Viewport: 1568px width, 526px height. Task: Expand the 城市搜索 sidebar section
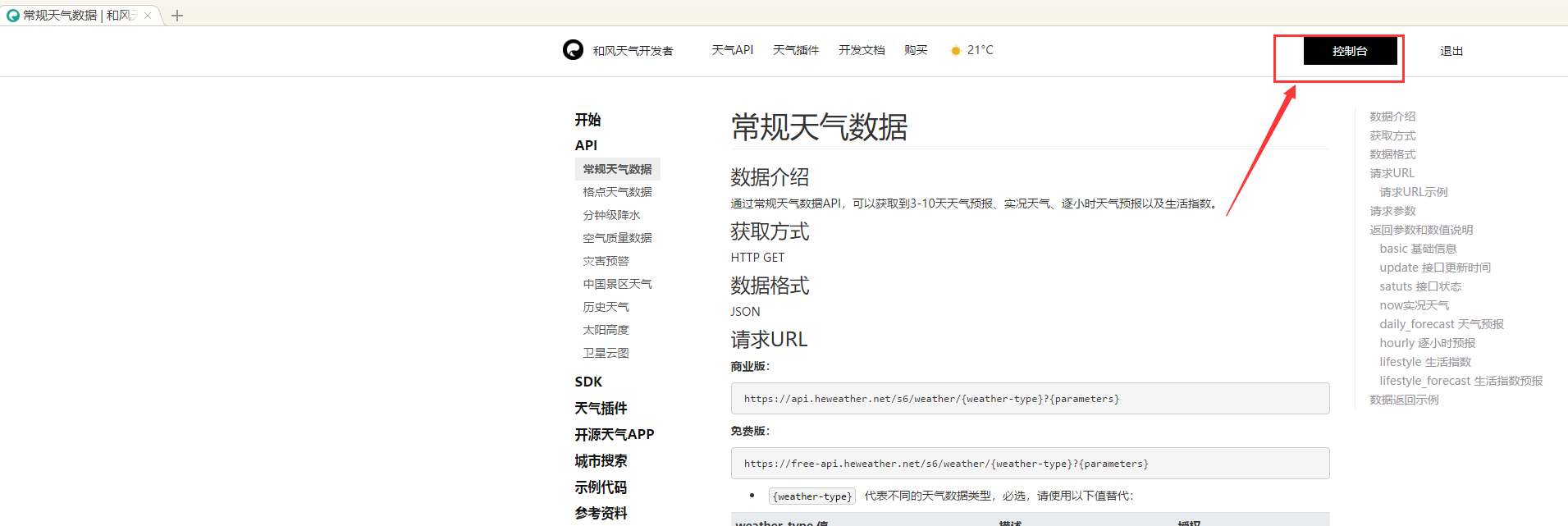click(601, 460)
